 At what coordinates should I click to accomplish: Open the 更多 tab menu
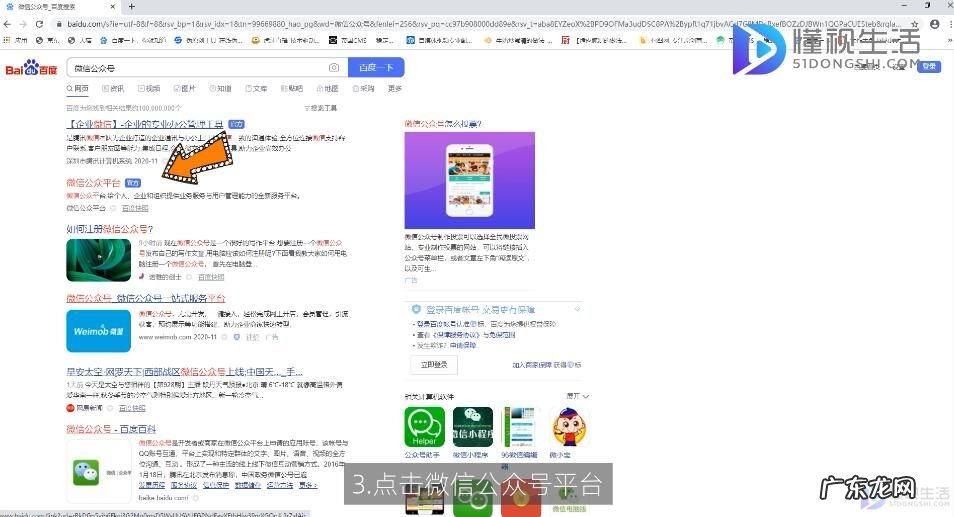(x=395, y=89)
